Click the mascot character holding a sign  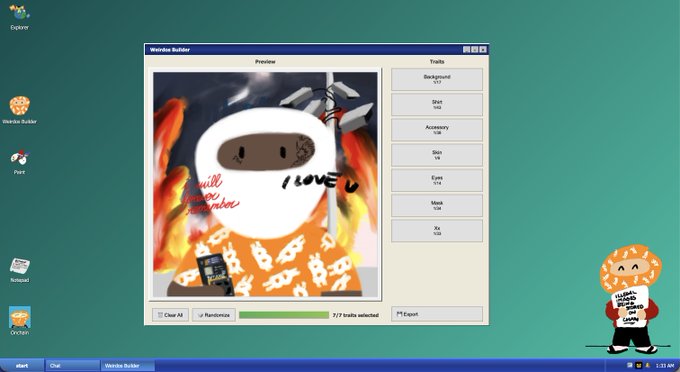630,299
